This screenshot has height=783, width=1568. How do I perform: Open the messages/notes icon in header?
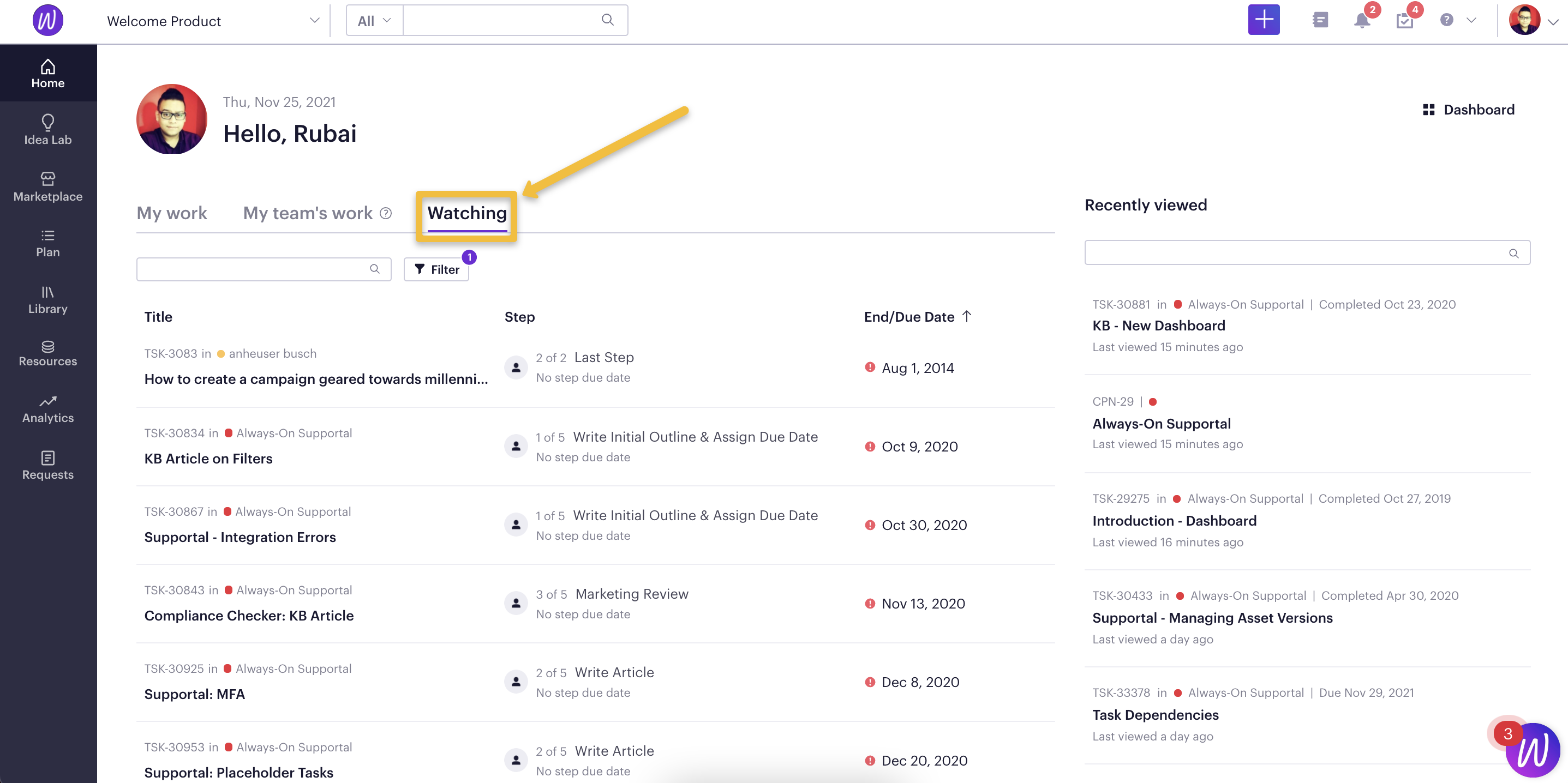click(x=1320, y=20)
